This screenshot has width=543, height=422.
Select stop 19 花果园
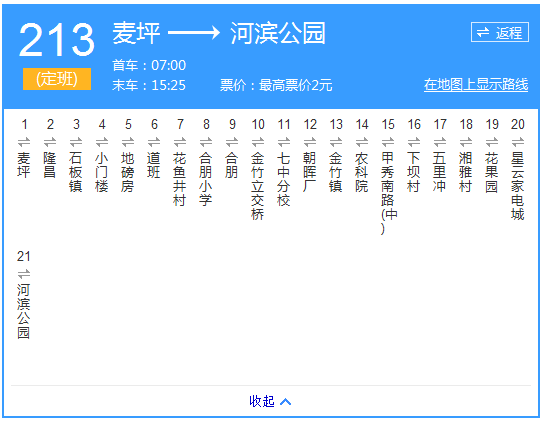(x=492, y=172)
